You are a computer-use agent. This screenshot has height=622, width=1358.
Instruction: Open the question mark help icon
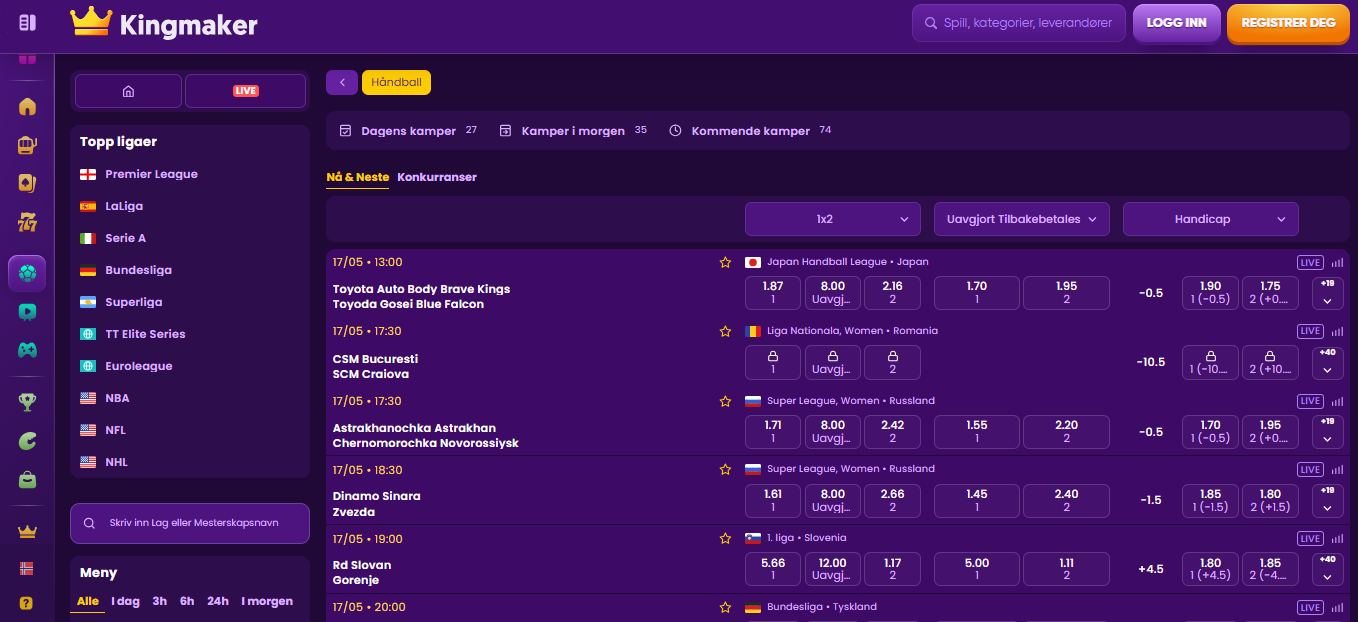tap(27, 604)
